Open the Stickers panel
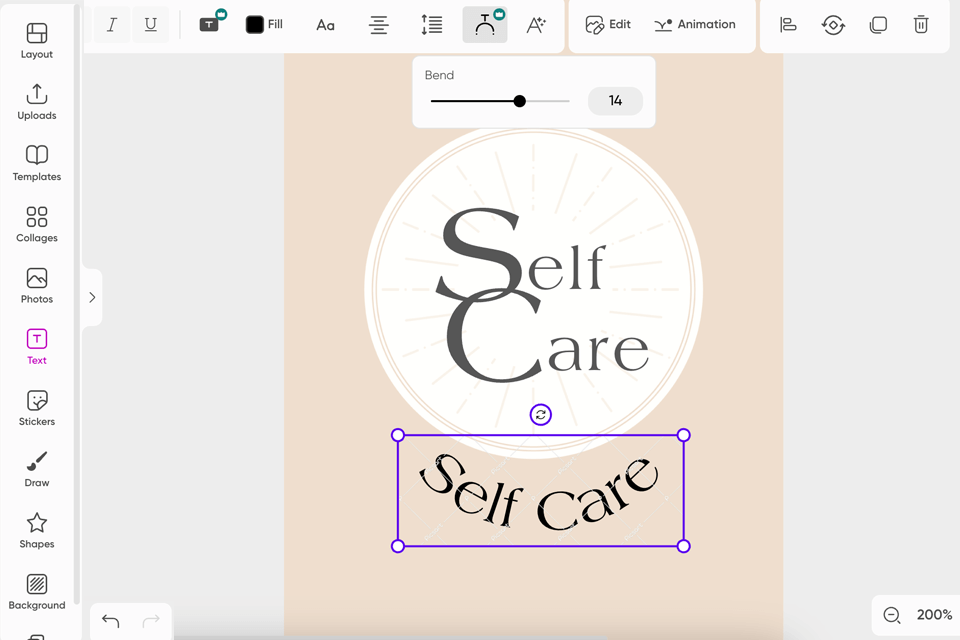Screen dimensions: 960x640 tap(37, 408)
